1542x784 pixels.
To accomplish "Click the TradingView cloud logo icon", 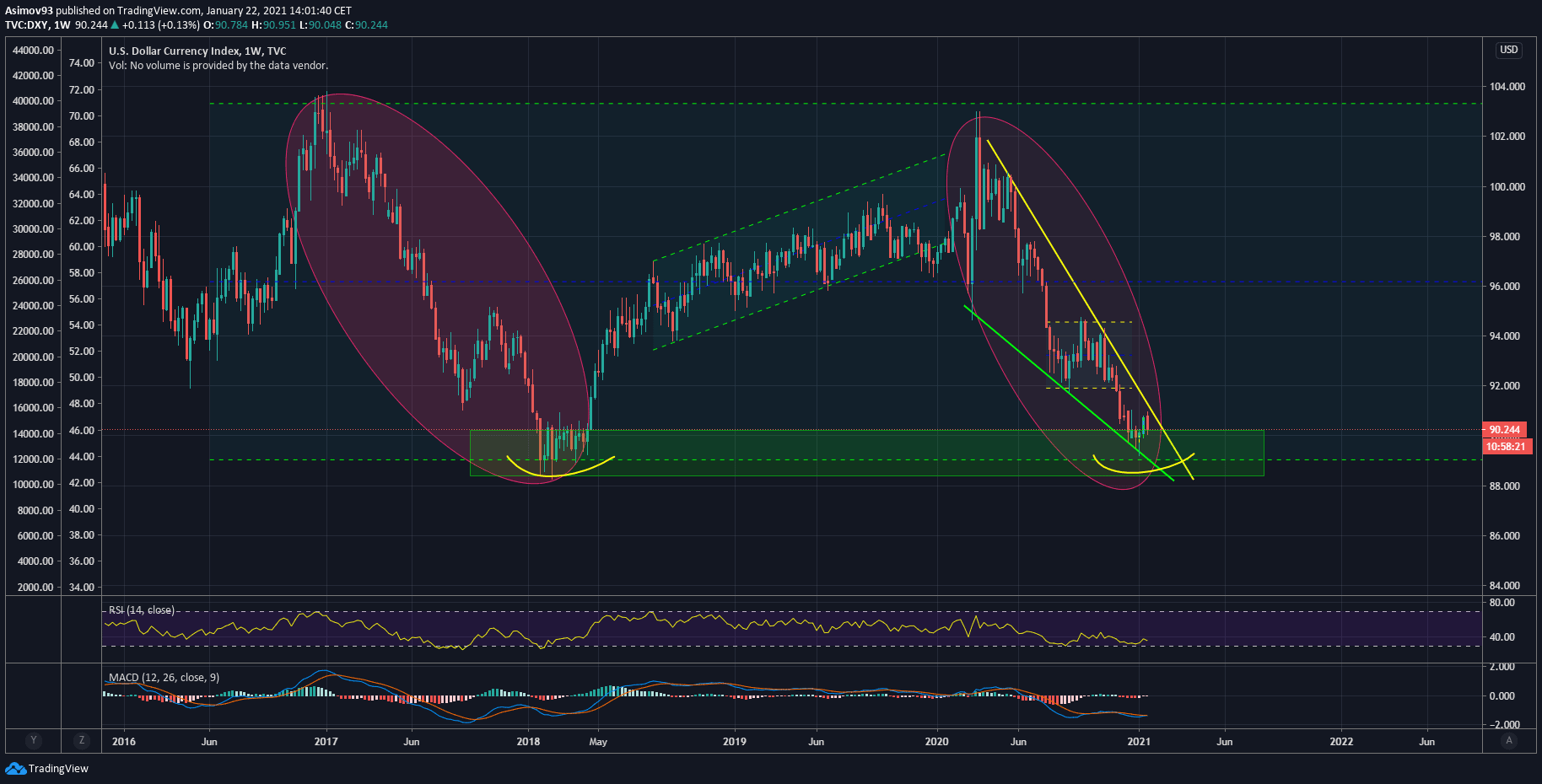I will click(x=16, y=768).
